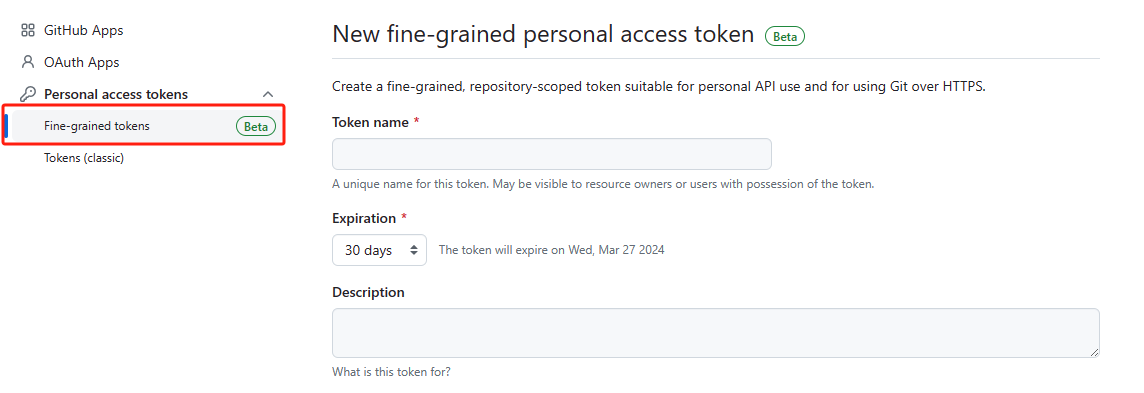Click the Description field label
1144x393 pixels.
368,292
